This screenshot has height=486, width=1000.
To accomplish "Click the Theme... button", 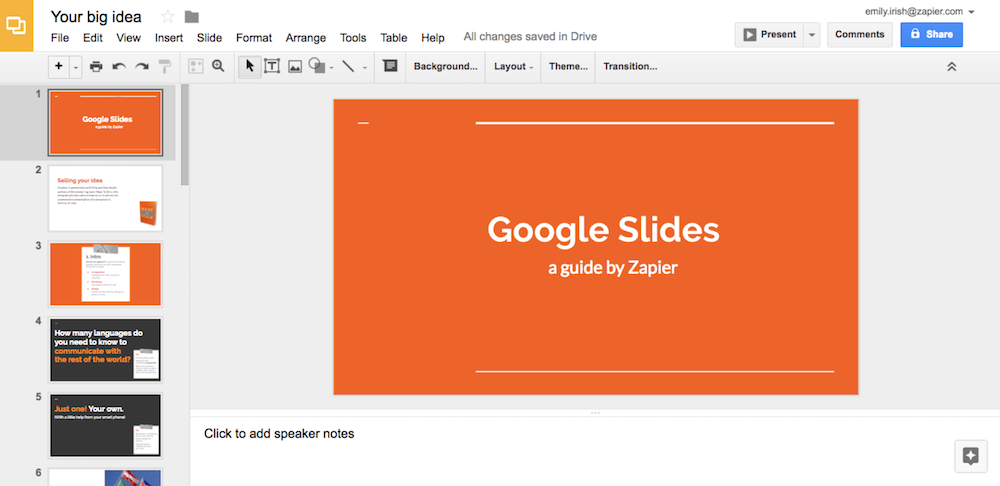I will [x=568, y=66].
